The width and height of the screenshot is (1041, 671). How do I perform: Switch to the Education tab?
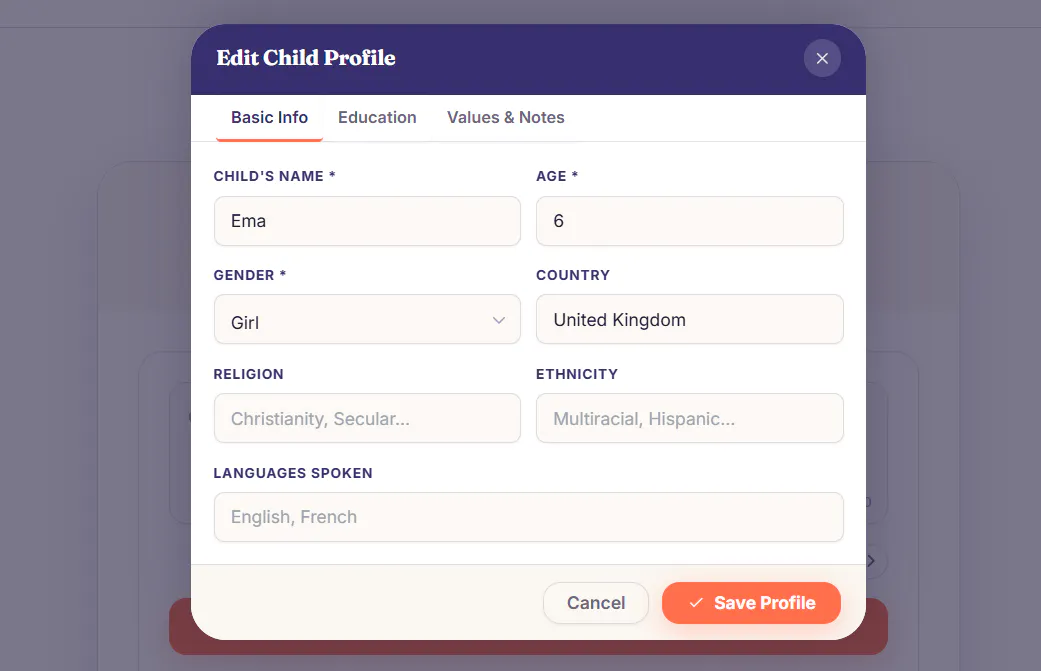point(377,117)
